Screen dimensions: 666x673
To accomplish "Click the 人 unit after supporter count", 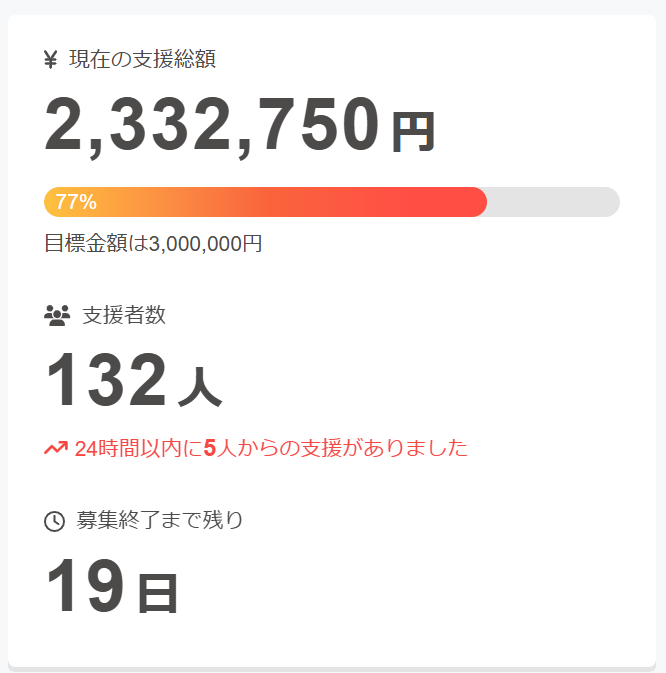I will (200, 387).
